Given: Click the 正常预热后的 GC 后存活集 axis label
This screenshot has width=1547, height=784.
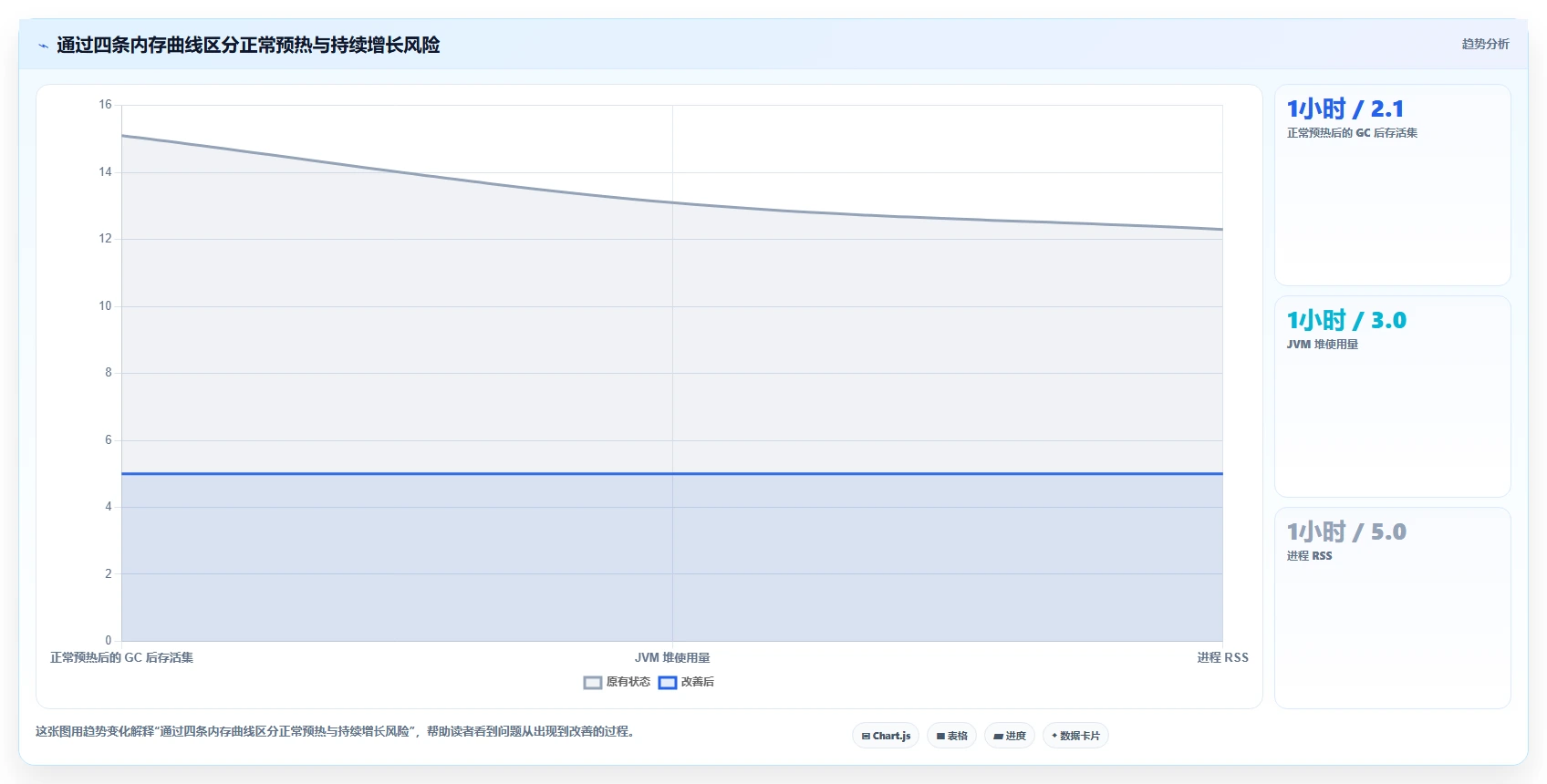Looking at the screenshot, I should click(x=121, y=657).
